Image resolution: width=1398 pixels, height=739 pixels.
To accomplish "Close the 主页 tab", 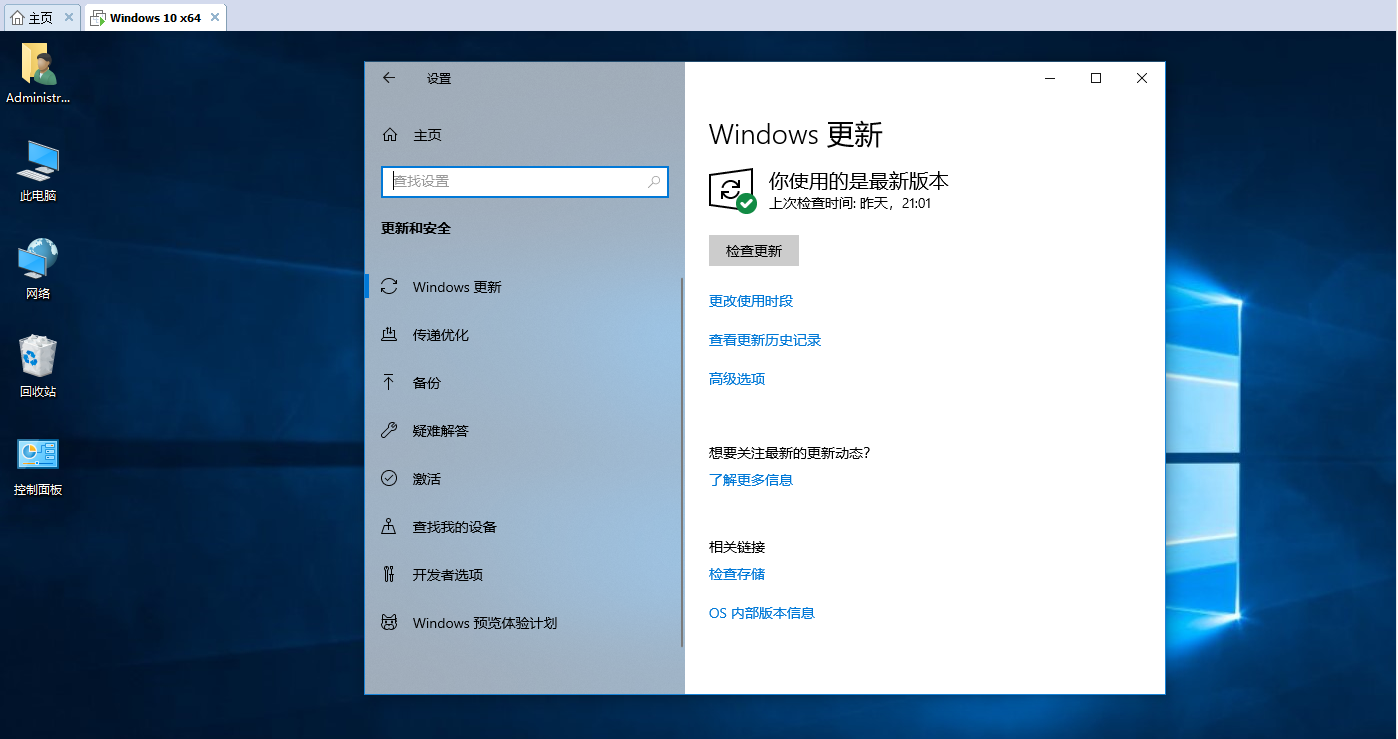I will click(x=68, y=17).
